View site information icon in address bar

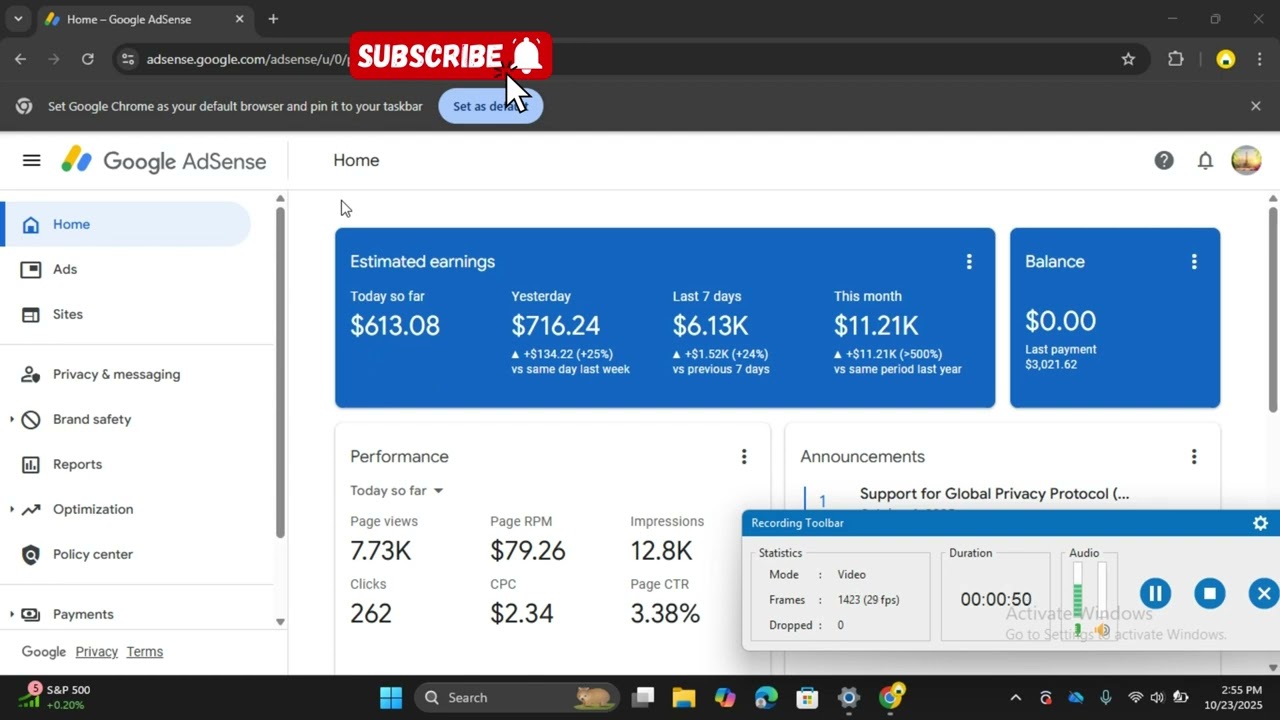tap(127, 59)
